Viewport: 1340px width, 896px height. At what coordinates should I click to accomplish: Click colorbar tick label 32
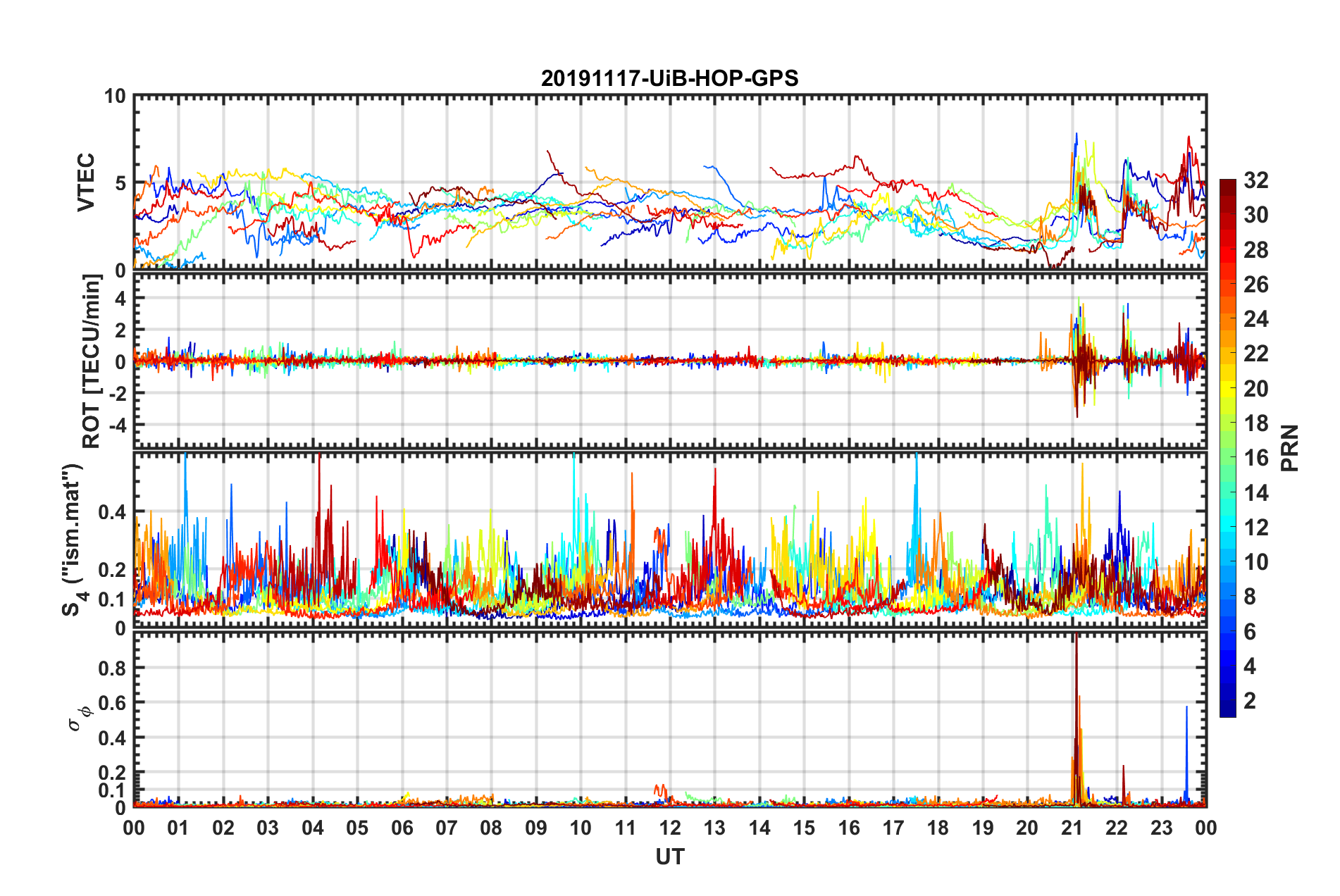(x=1255, y=180)
